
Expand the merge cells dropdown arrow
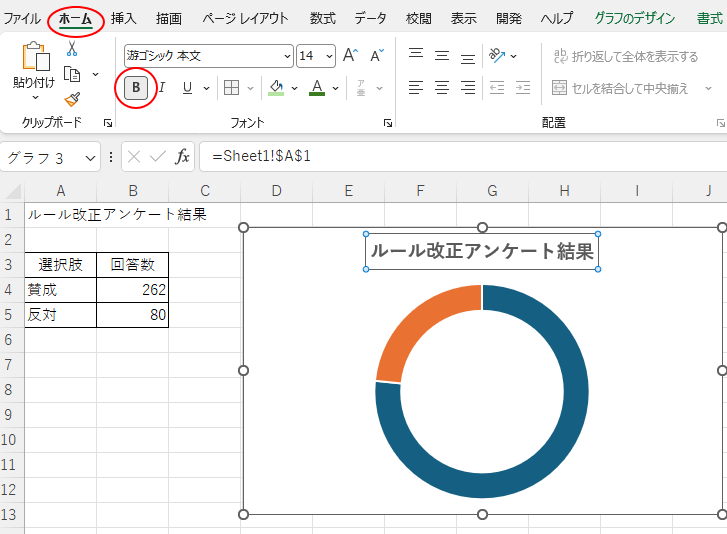pyautogui.click(x=708, y=88)
